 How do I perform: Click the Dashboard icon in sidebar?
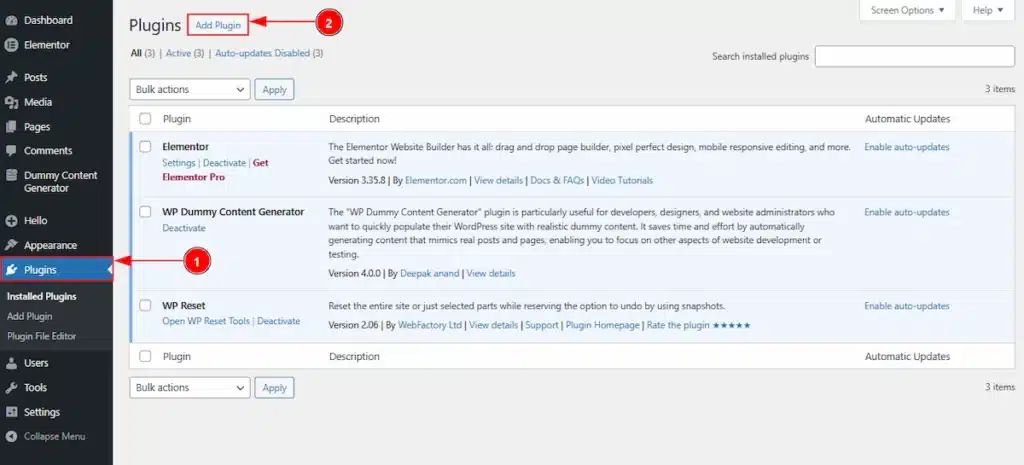(11, 20)
